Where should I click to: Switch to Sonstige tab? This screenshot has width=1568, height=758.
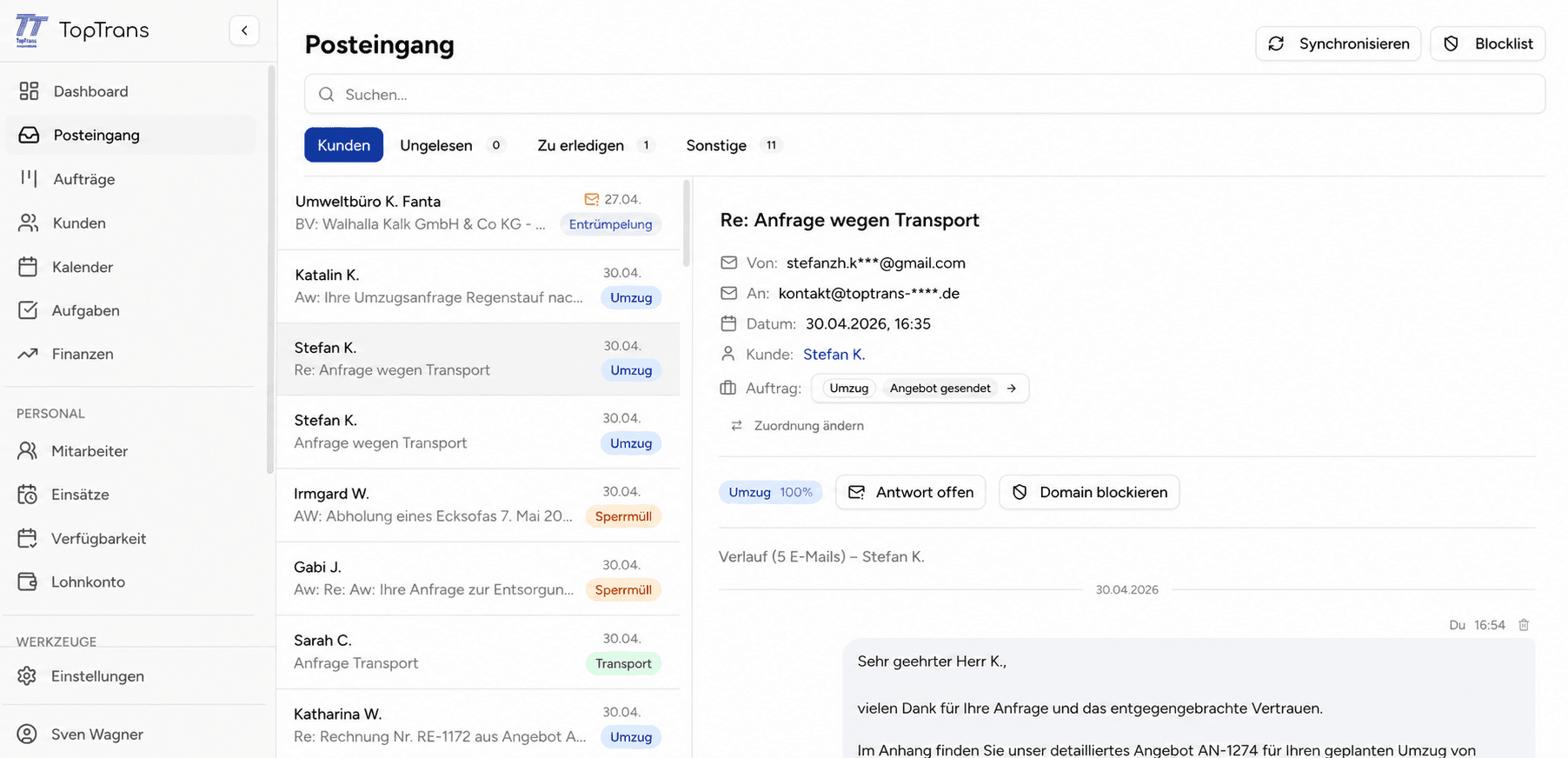click(x=734, y=145)
